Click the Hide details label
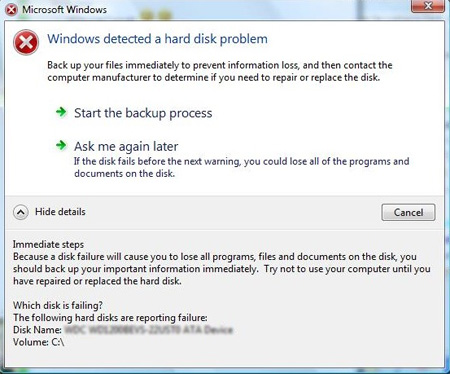 [x=60, y=212]
